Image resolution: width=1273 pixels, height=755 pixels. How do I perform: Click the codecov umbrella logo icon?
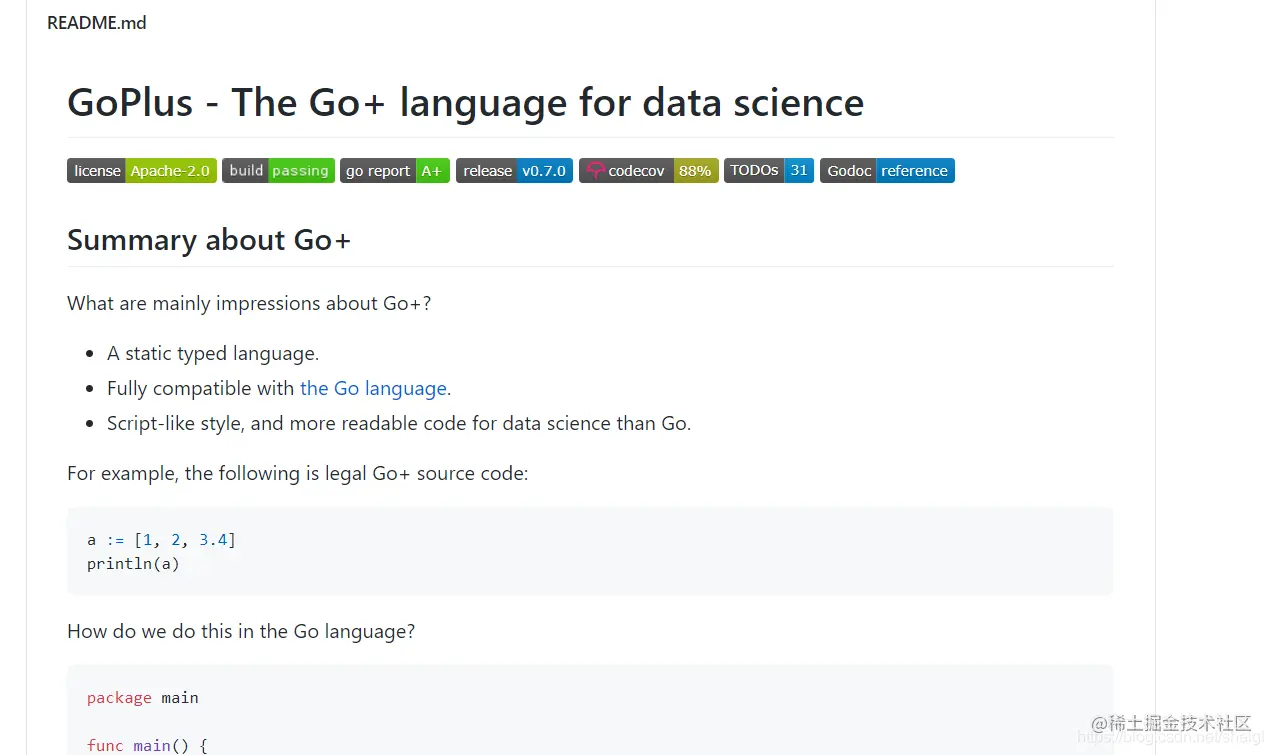click(595, 171)
